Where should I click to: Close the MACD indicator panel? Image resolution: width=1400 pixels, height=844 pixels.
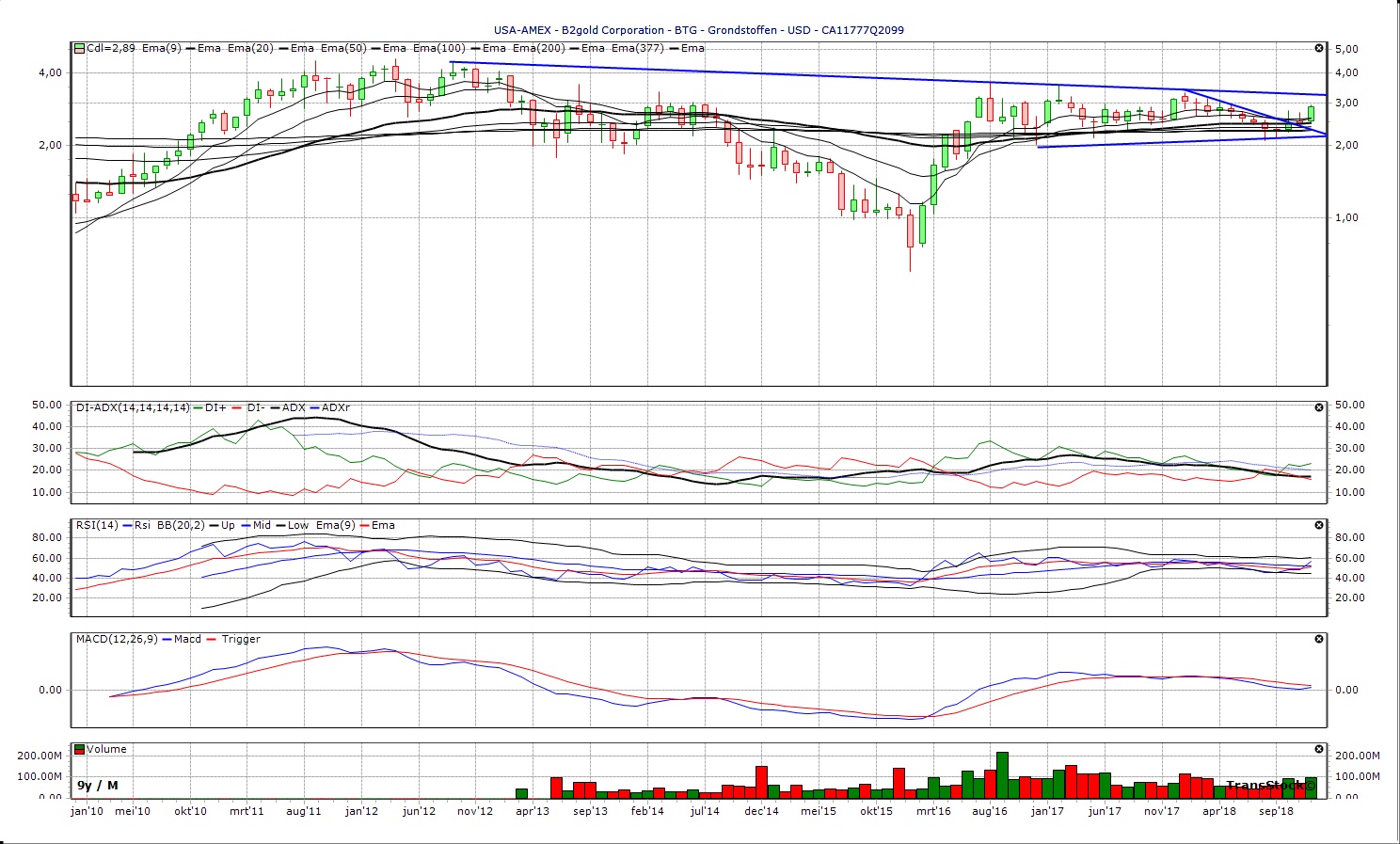pos(1319,639)
